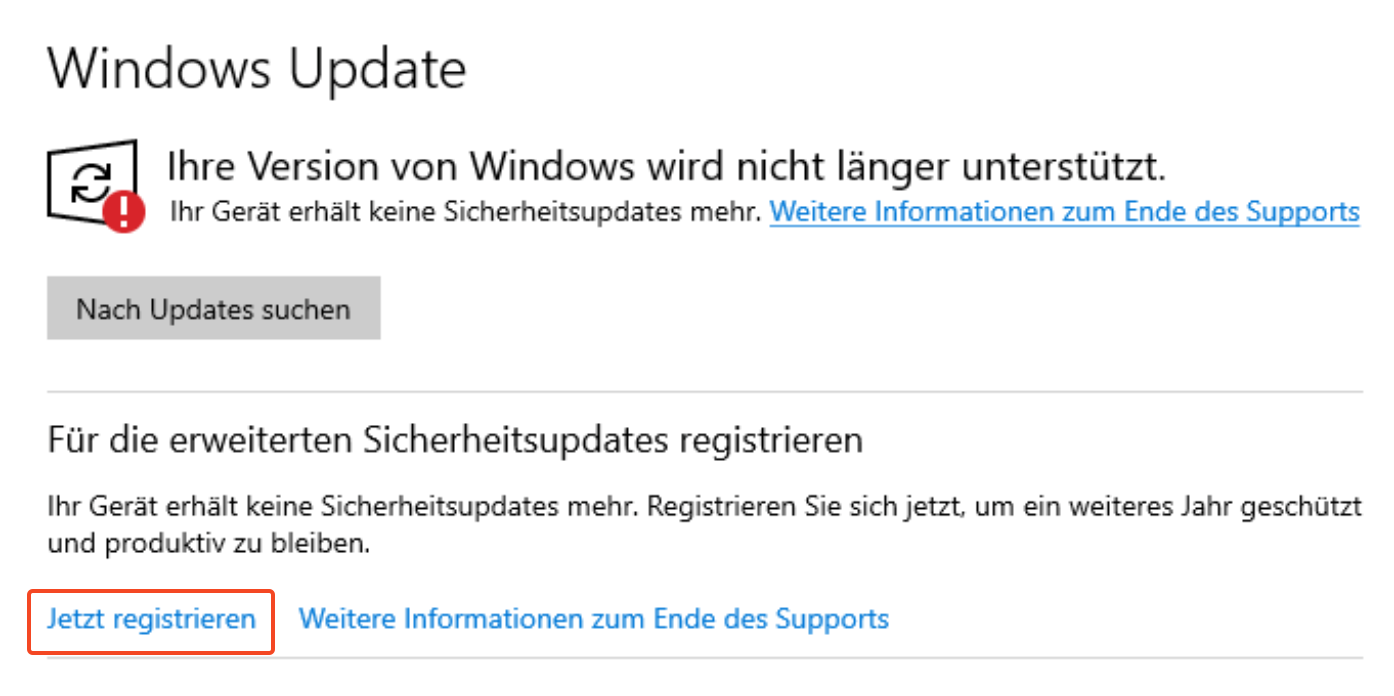Viewport: 1394px width, 696px height.
Task: Open the top "Weitere Informationen zum Ende des Supports" link
Action: pyautogui.click(x=1064, y=212)
